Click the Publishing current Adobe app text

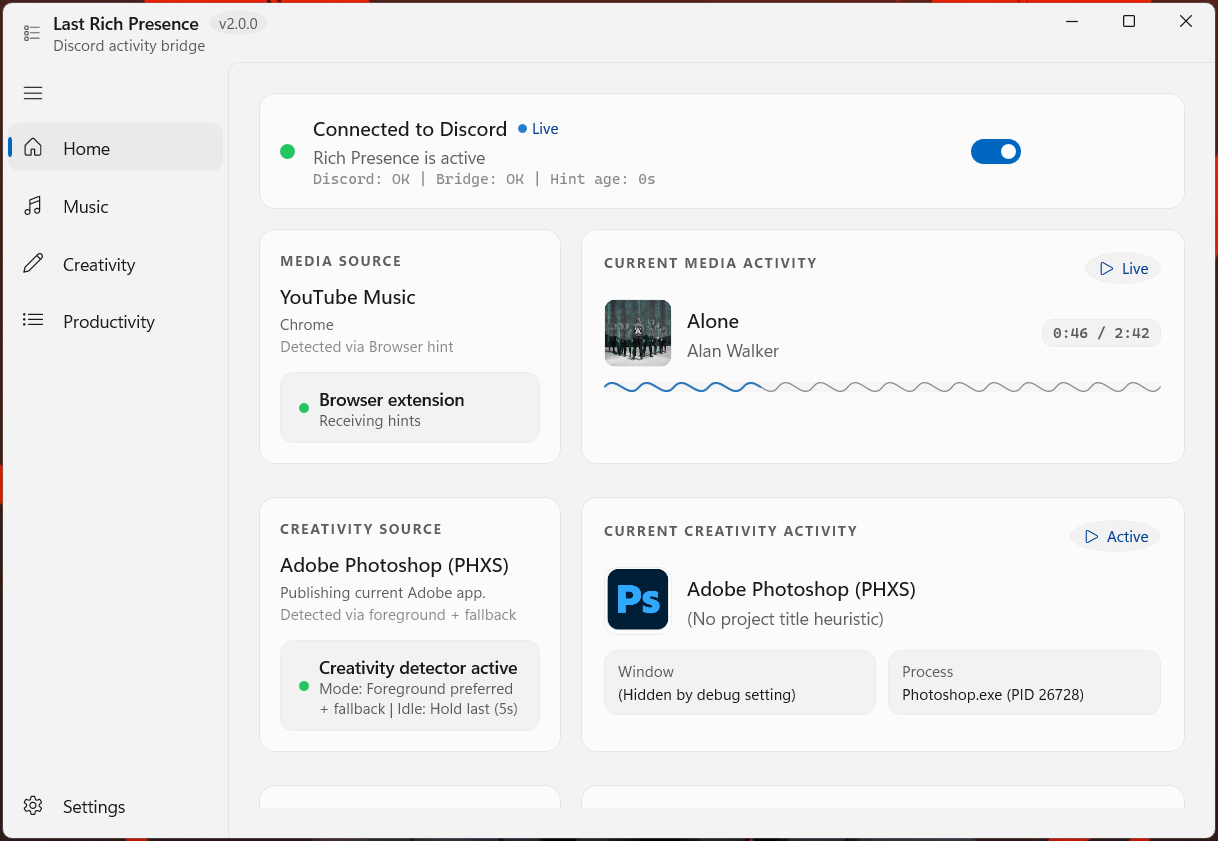[x=383, y=593]
